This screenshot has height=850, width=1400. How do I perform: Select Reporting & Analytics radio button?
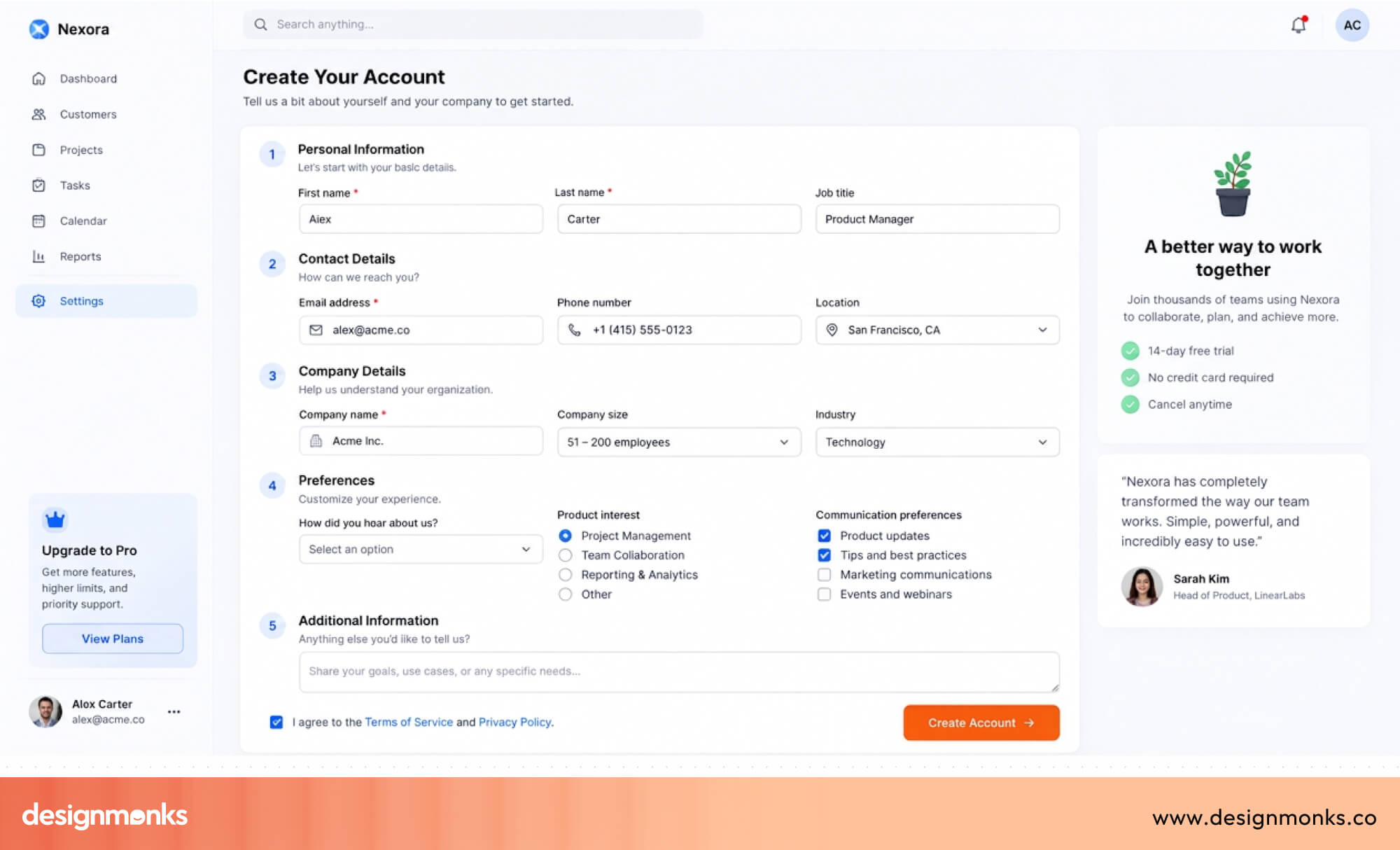[566, 575]
